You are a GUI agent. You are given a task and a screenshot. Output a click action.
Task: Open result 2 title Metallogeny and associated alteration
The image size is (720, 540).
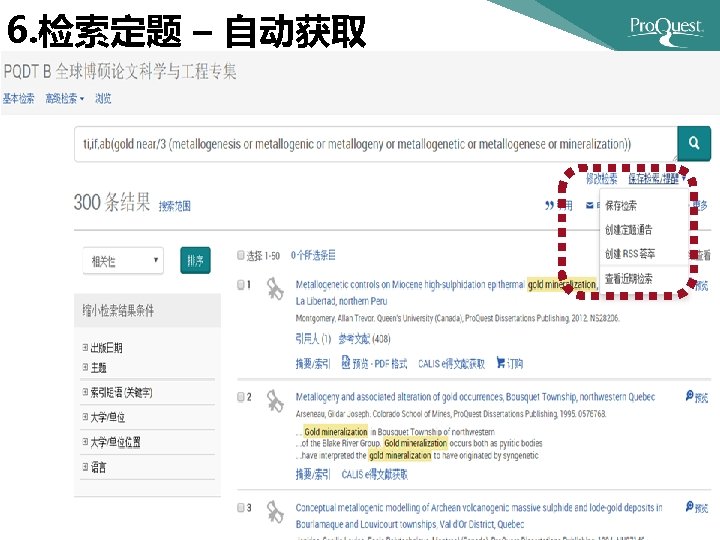point(475,396)
